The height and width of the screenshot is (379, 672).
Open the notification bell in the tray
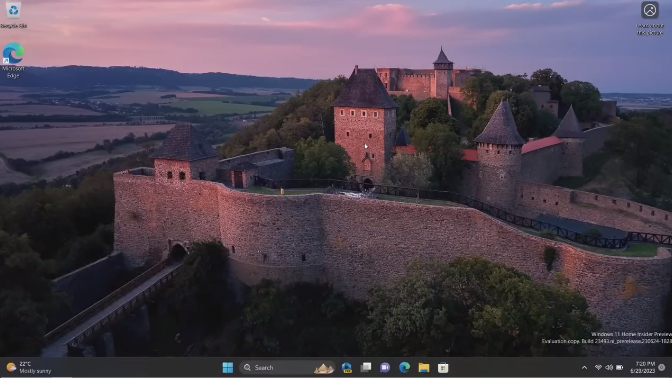click(662, 367)
